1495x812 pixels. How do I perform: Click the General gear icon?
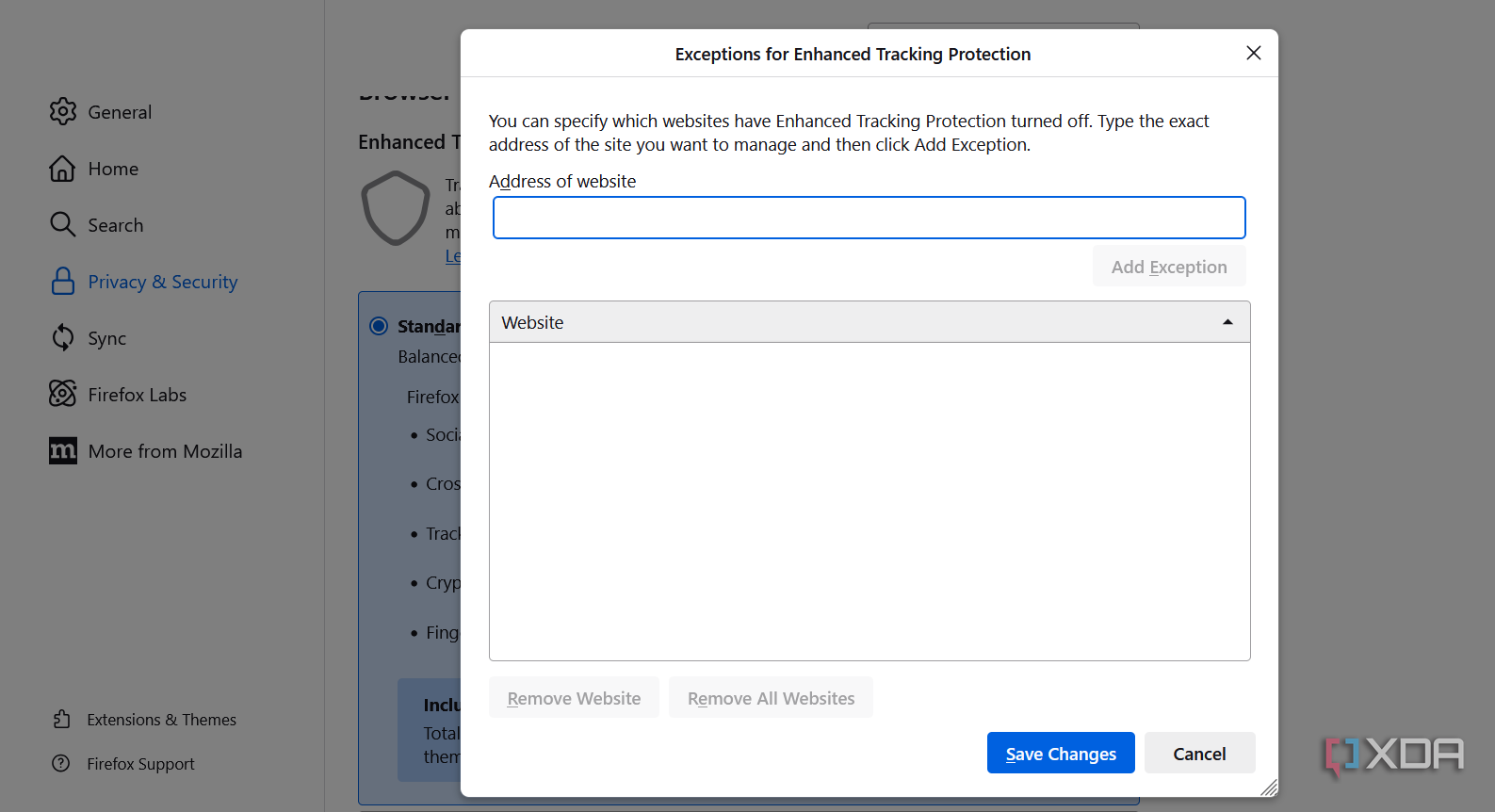click(63, 111)
